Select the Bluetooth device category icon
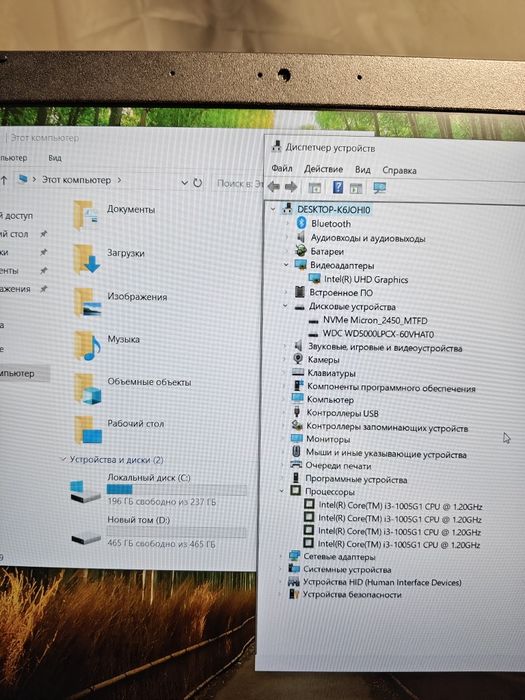Screen dimensions: 525x700 (x=301, y=223)
